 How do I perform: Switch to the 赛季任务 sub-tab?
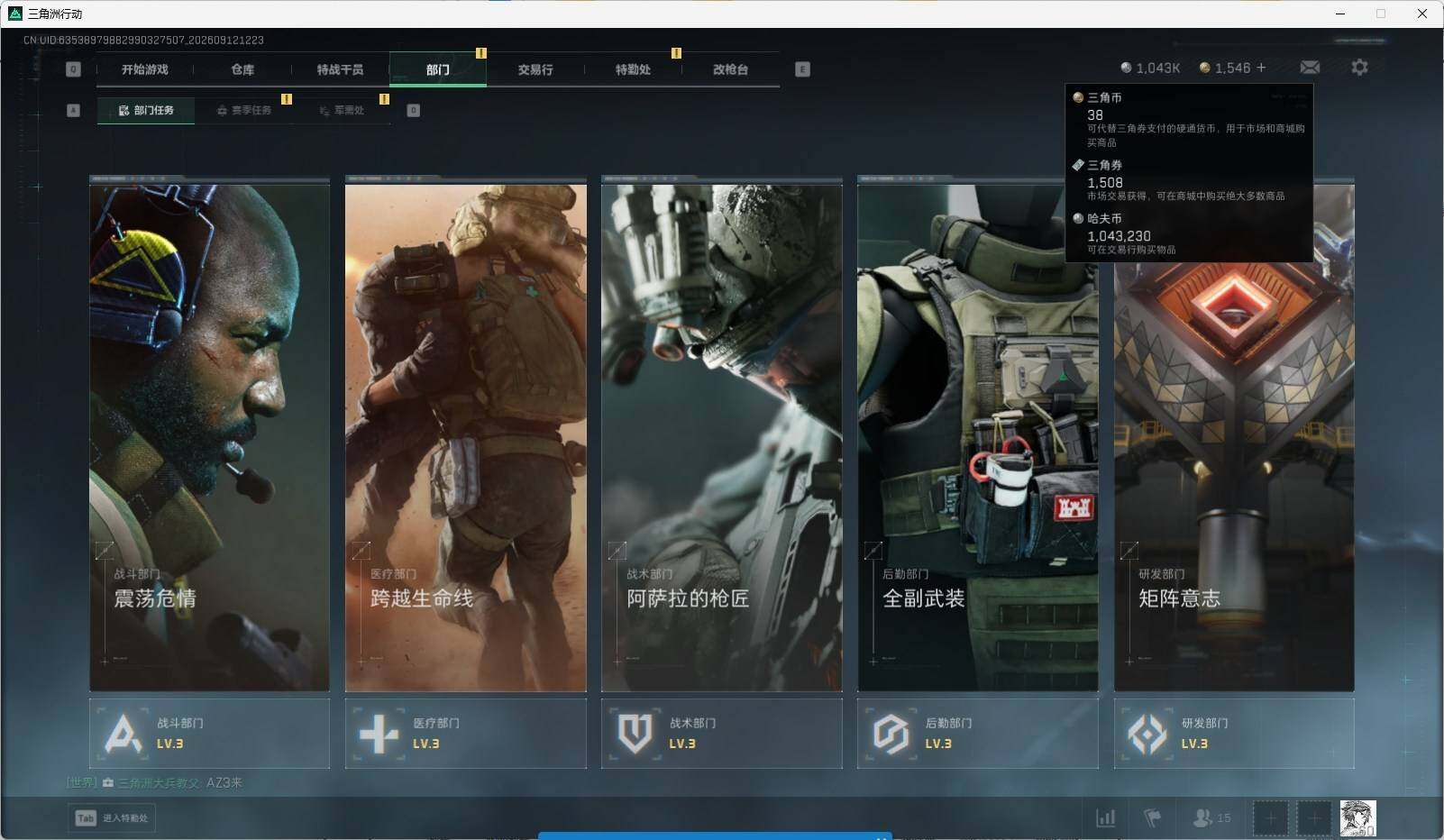(244, 110)
